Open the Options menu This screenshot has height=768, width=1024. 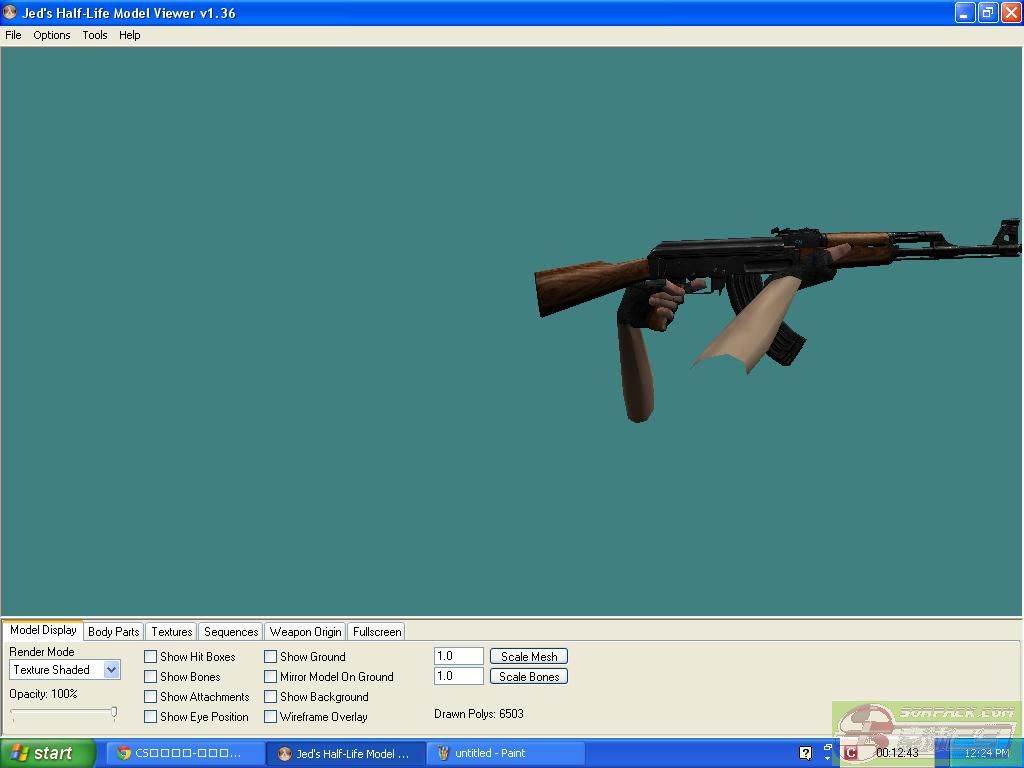coord(52,35)
